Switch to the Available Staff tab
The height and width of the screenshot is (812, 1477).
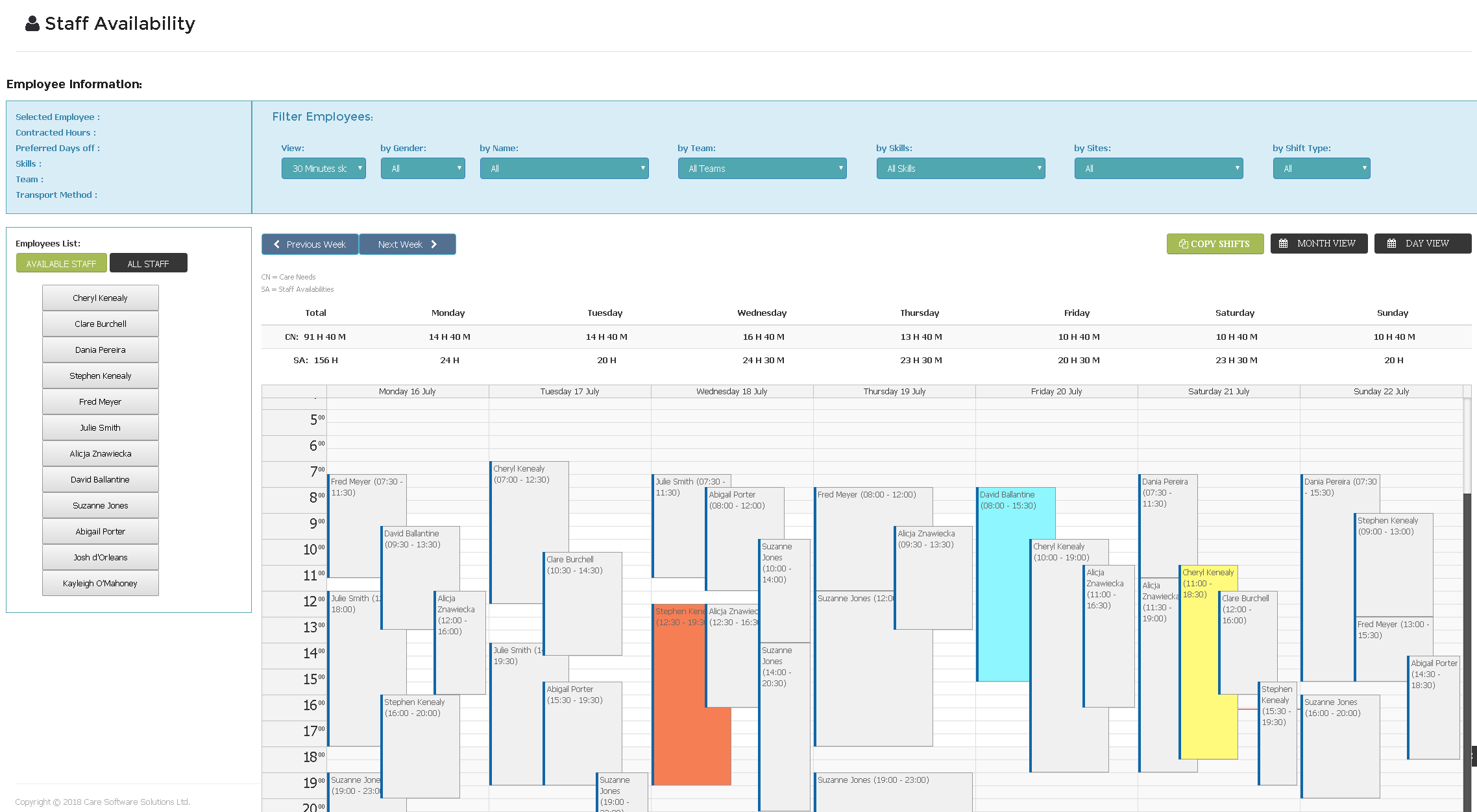coord(62,263)
